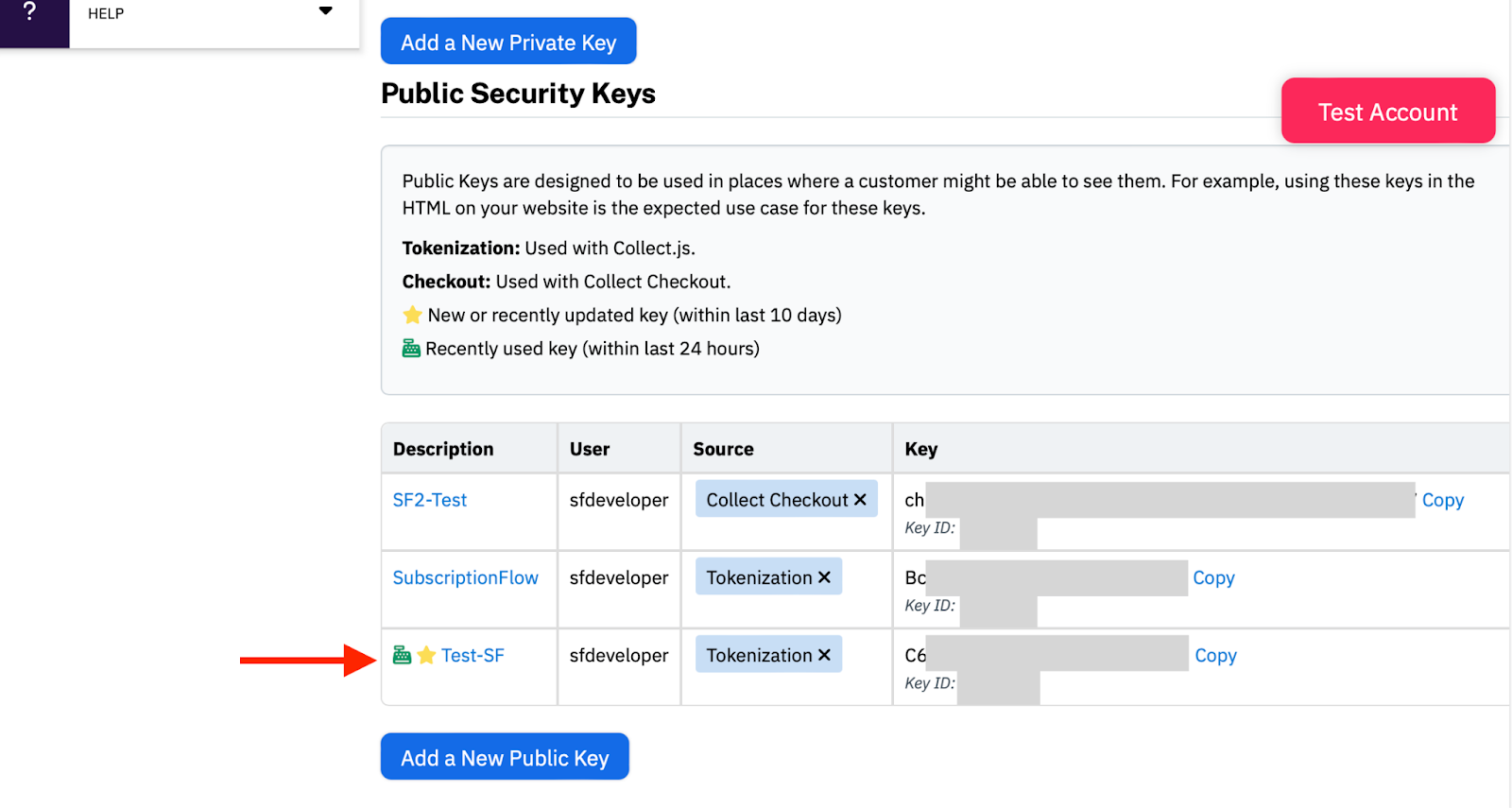Click Key ID label in SubscriptionFlow row

pos(930,606)
